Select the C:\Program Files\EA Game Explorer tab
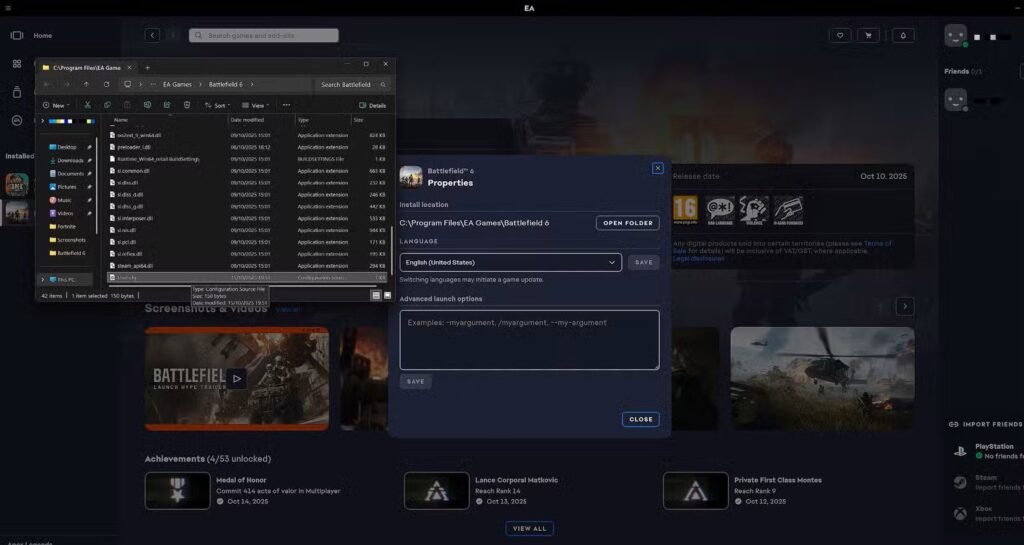 [x=86, y=67]
